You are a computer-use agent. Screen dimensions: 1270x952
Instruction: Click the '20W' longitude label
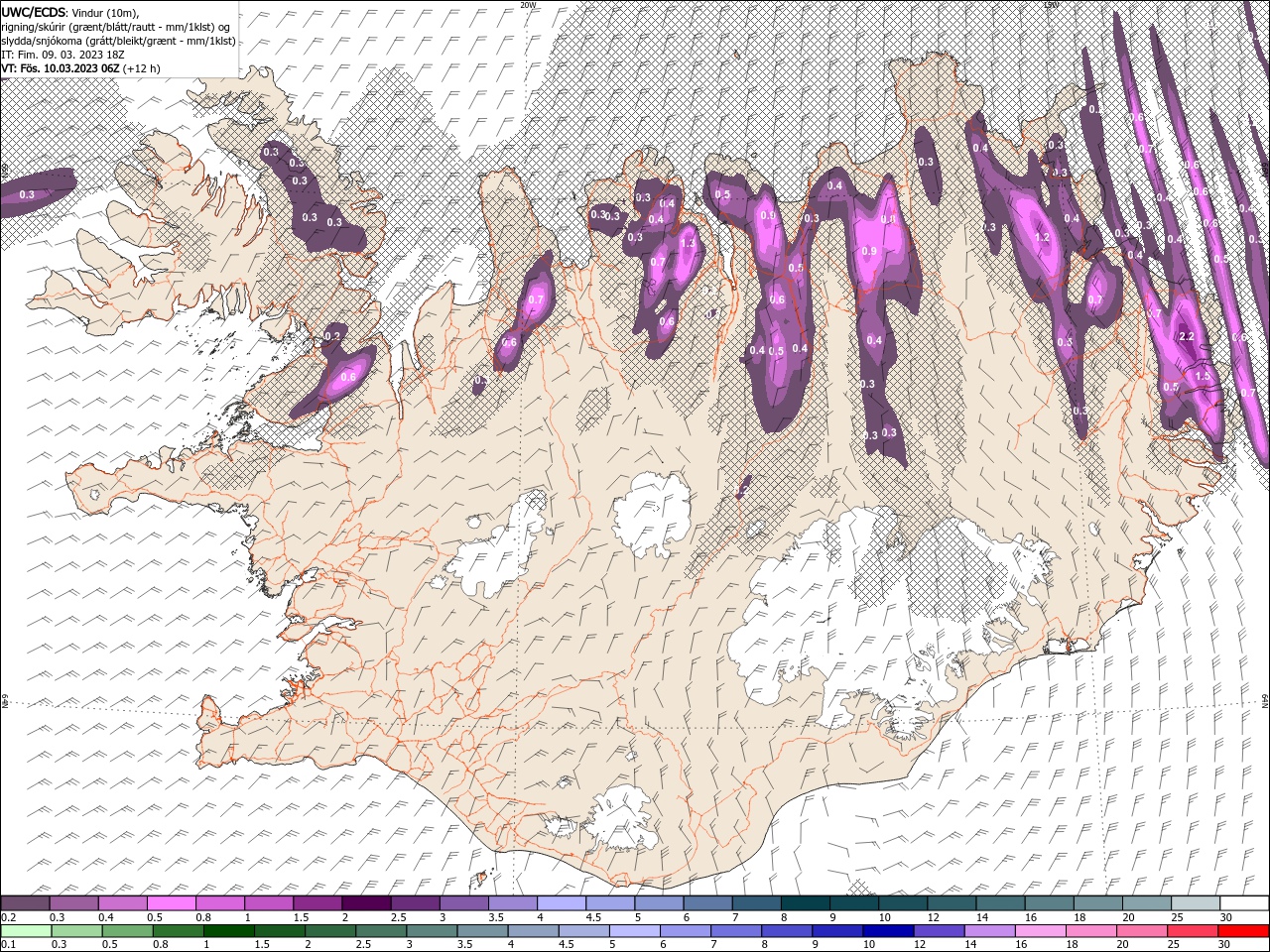528,5
